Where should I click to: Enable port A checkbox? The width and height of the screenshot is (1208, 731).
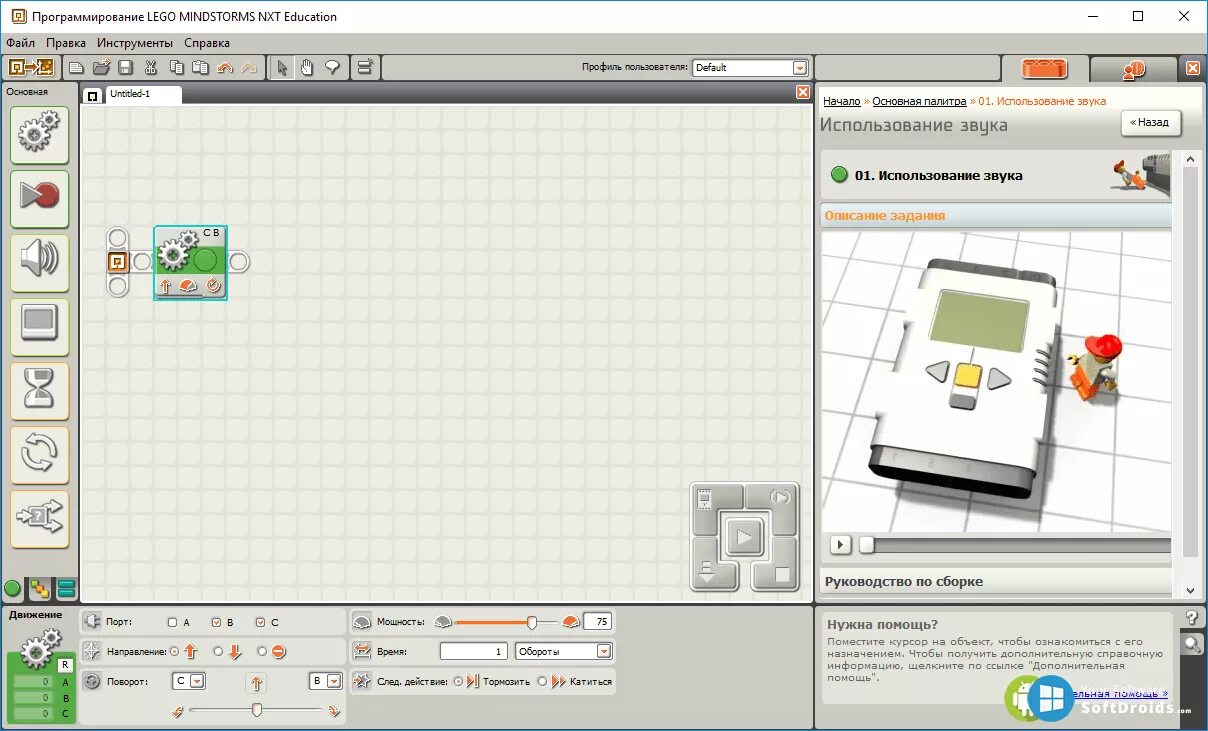(173, 622)
